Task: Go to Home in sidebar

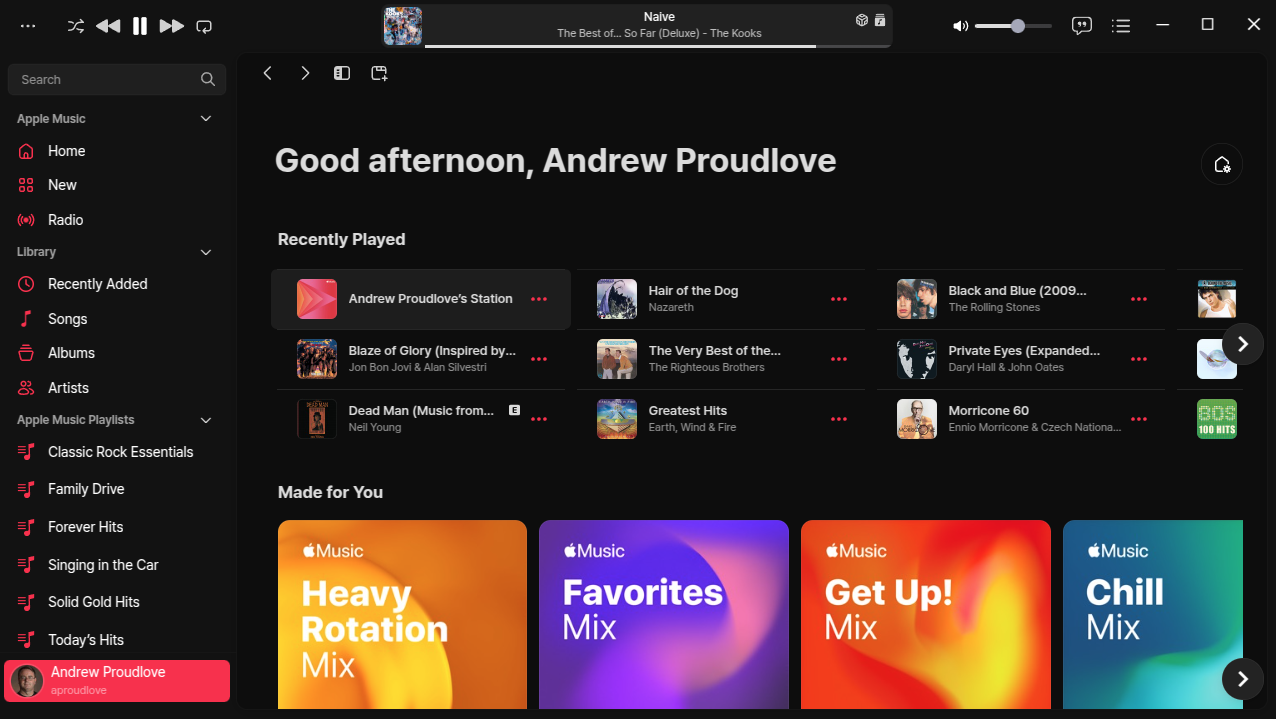Action: pyautogui.click(x=117, y=151)
